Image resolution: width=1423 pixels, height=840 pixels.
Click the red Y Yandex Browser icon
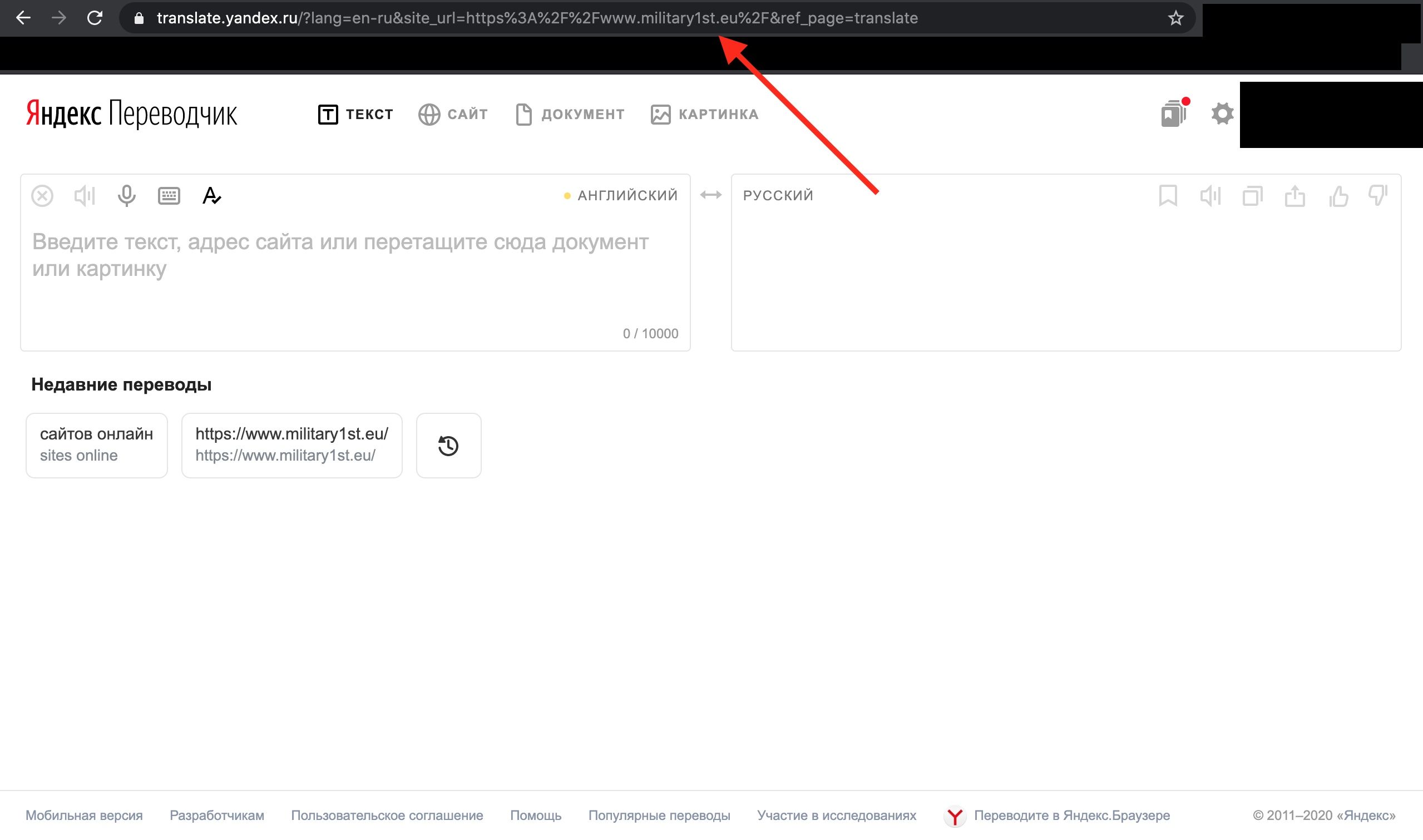pyautogui.click(x=955, y=816)
